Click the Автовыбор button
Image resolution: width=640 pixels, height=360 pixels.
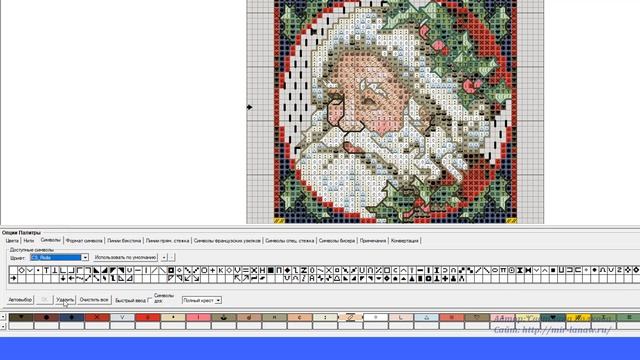coord(20,300)
